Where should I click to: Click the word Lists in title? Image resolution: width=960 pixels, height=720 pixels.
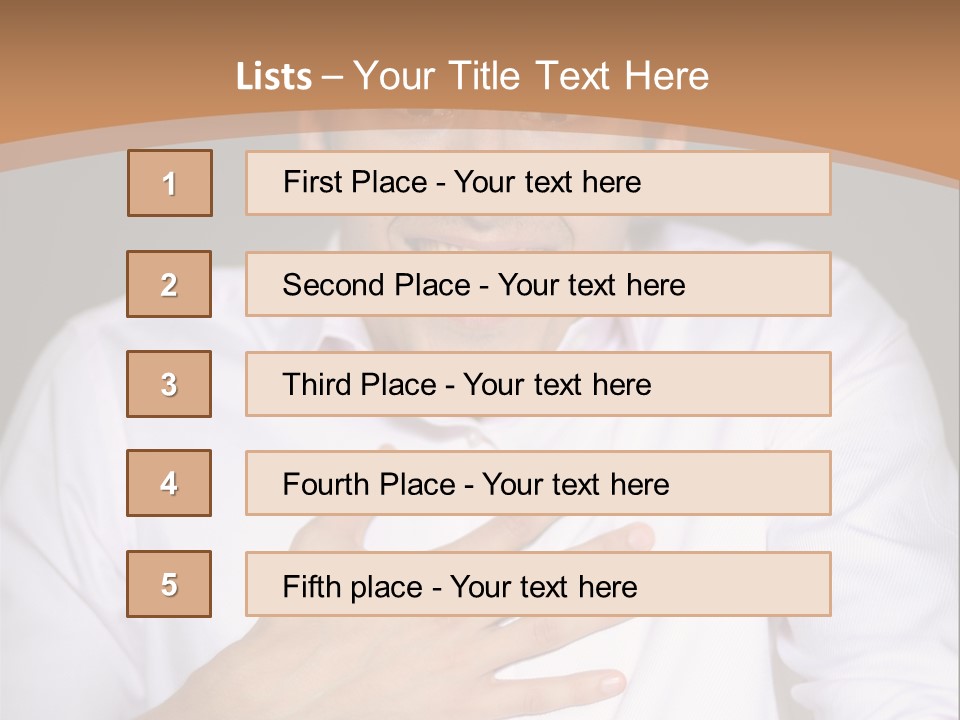(x=273, y=77)
